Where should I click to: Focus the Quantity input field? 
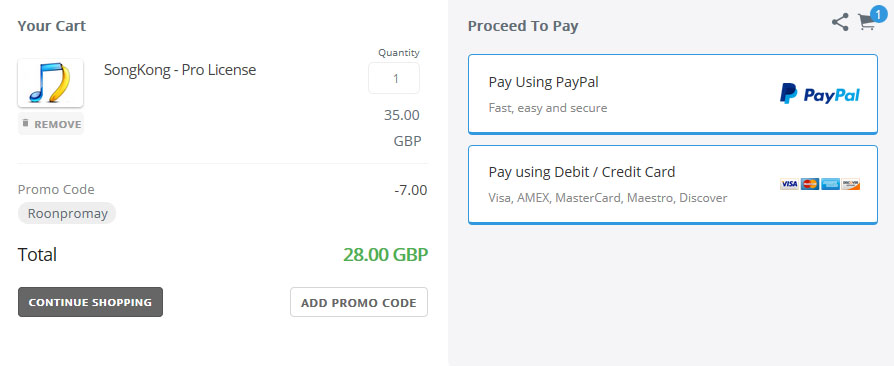[394, 78]
